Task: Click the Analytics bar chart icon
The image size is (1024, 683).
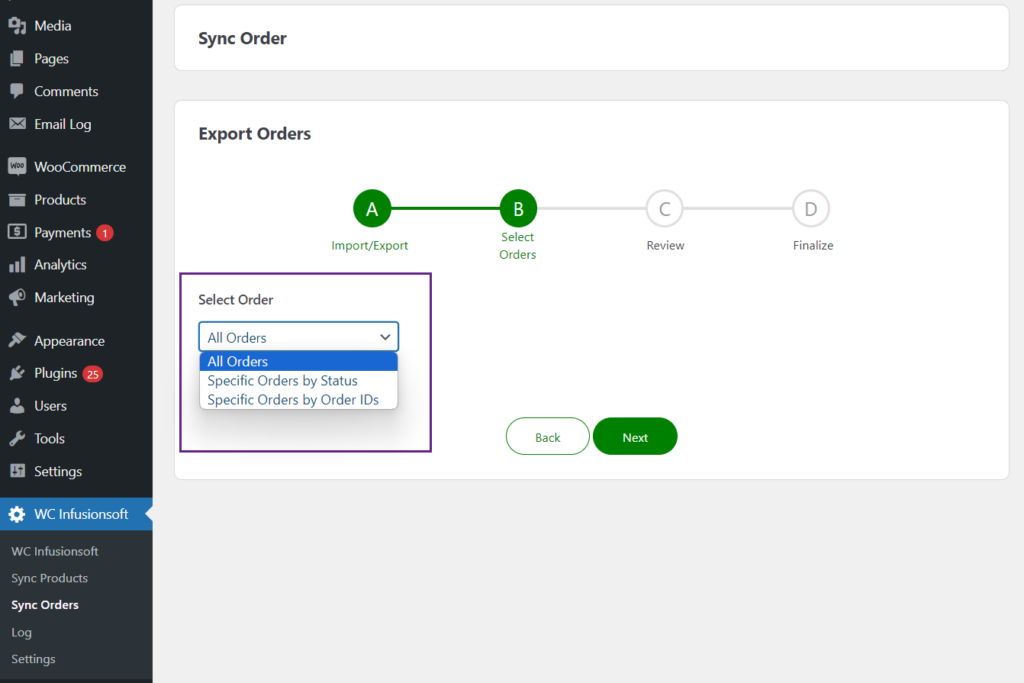Action: click(x=17, y=264)
